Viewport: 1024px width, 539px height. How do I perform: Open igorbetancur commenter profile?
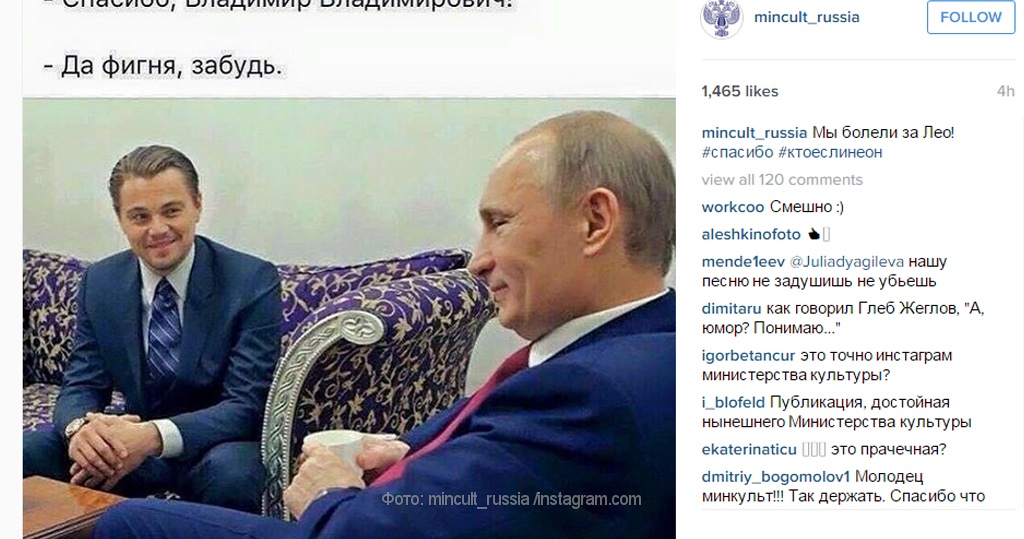(748, 355)
